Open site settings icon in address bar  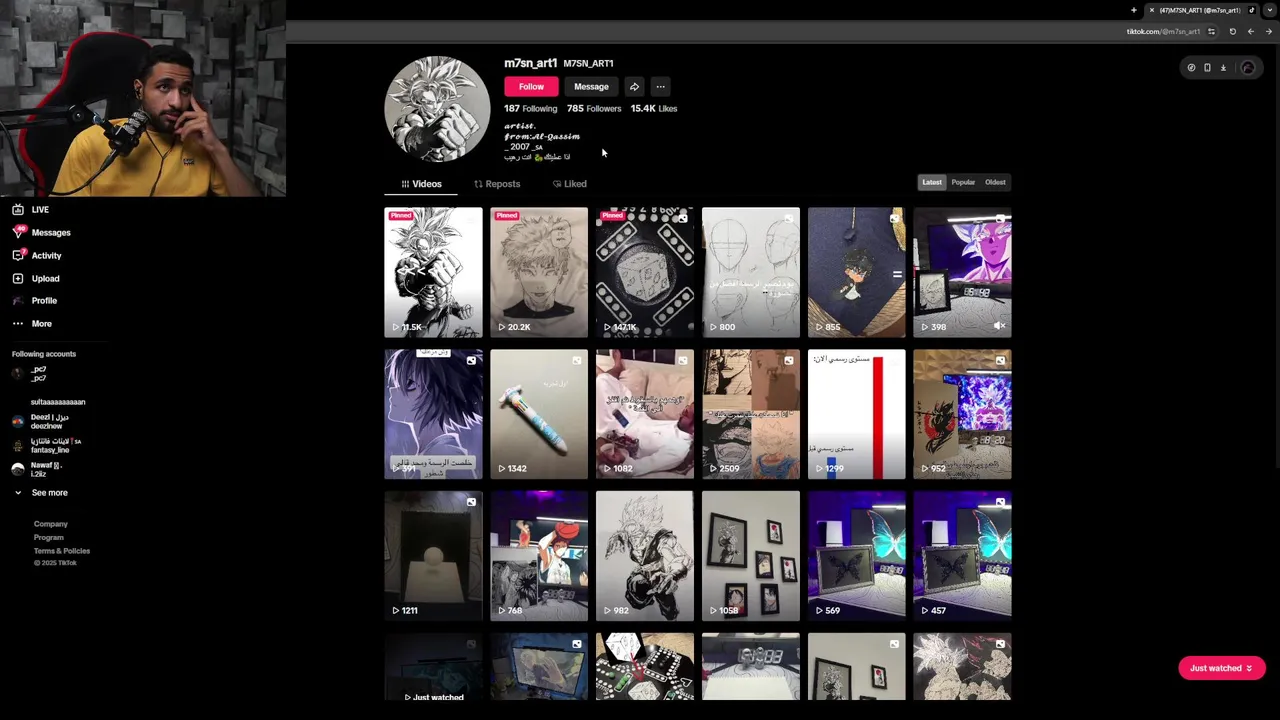coord(1211,31)
